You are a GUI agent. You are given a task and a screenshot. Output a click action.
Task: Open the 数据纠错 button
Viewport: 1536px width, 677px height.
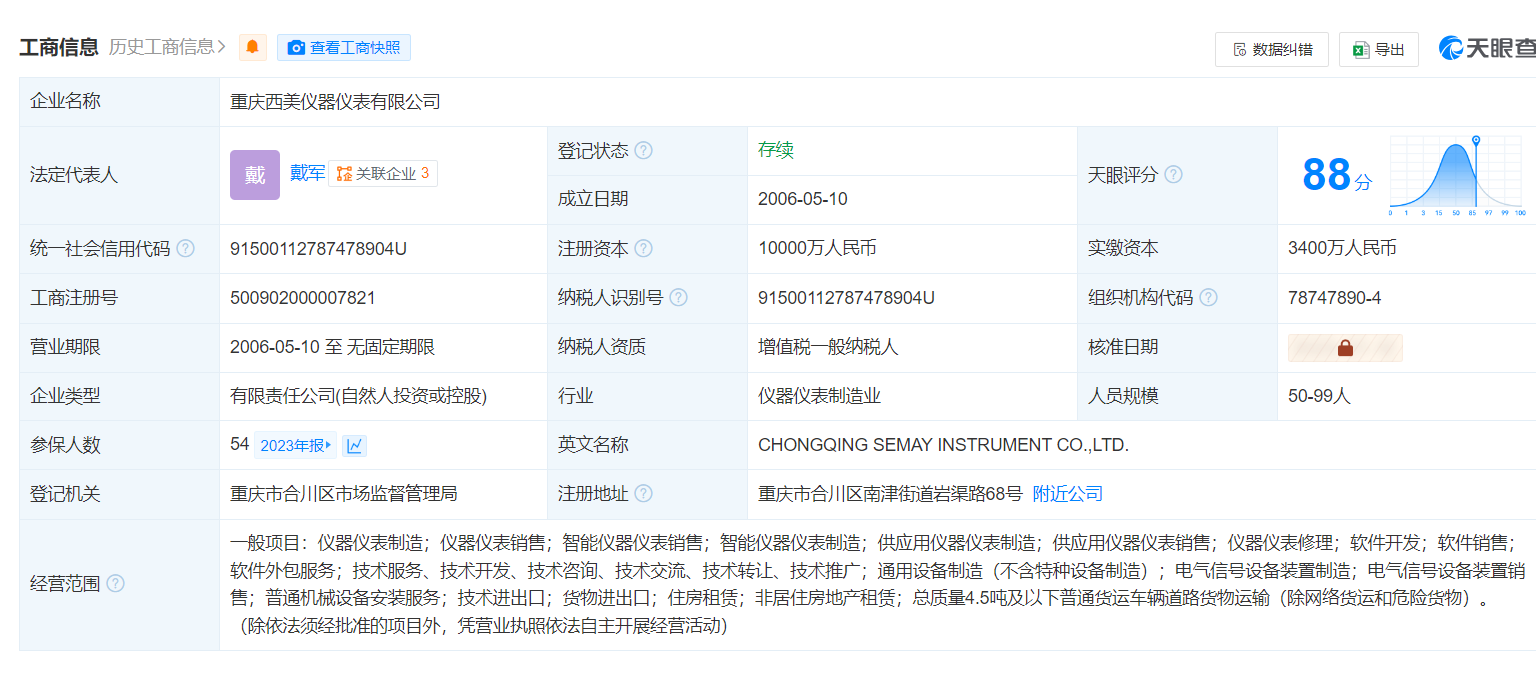1272,49
